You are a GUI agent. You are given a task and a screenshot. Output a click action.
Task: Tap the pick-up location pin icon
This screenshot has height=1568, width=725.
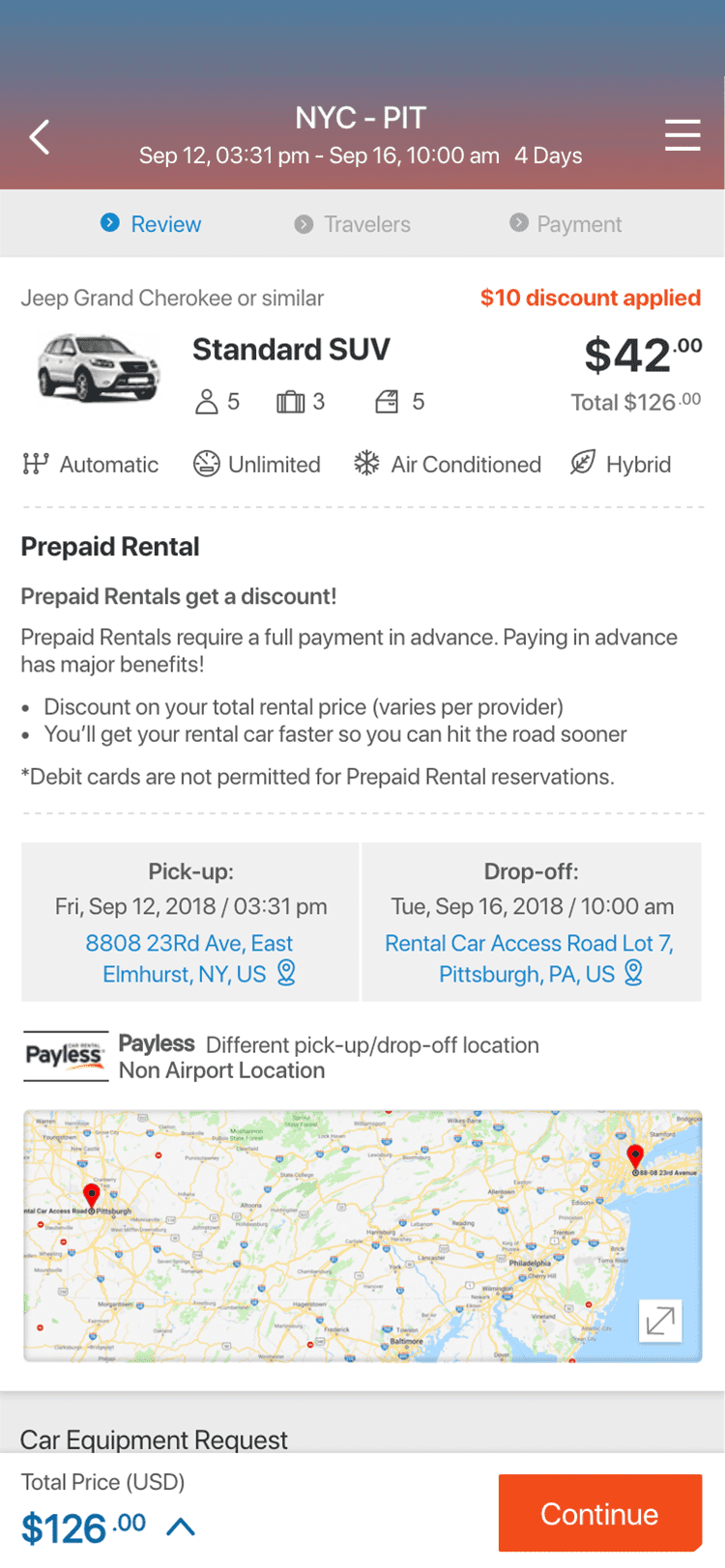pyautogui.click(x=286, y=973)
